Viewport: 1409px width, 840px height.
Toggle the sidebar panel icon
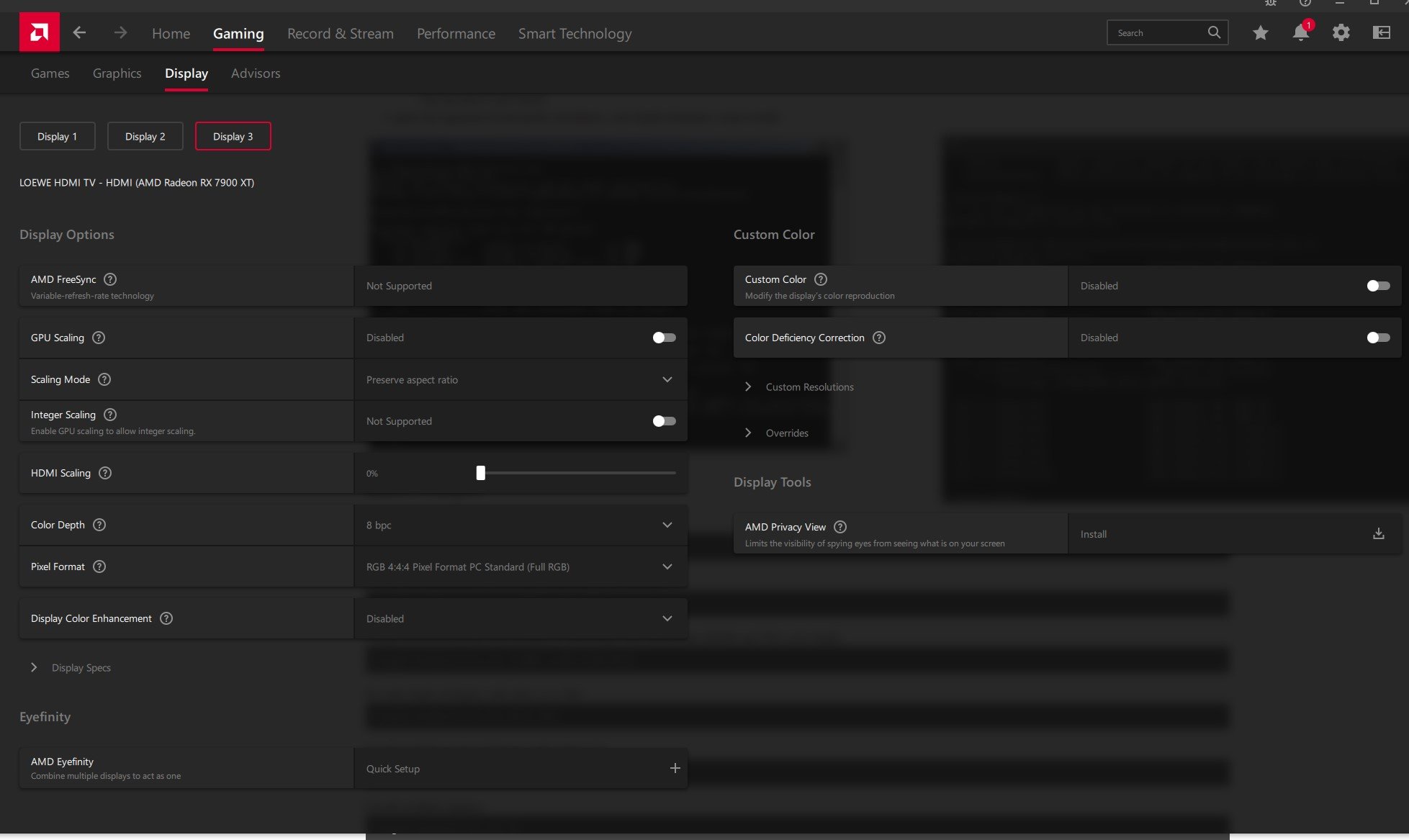1381,32
